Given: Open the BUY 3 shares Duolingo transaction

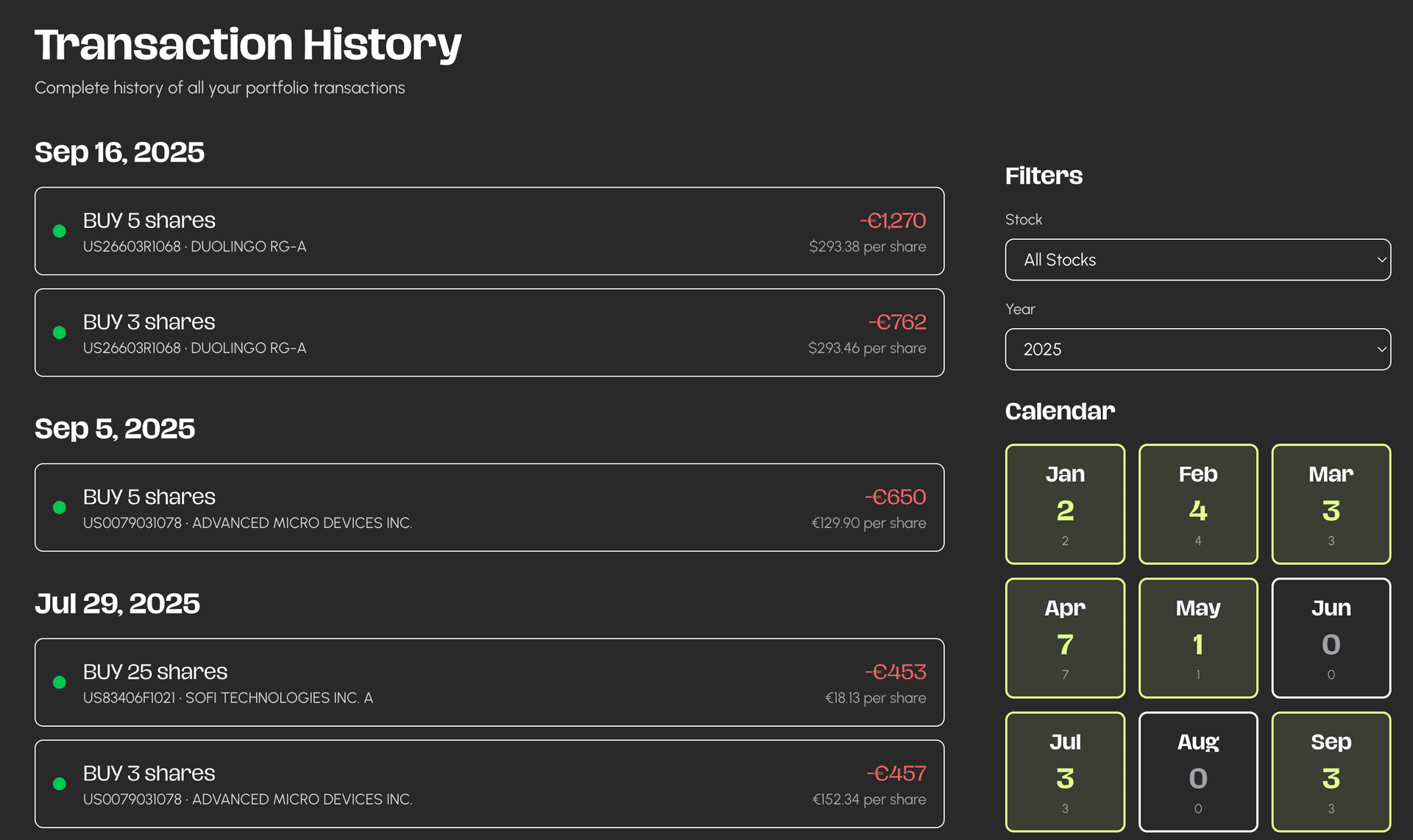Looking at the screenshot, I should pos(489,332).
